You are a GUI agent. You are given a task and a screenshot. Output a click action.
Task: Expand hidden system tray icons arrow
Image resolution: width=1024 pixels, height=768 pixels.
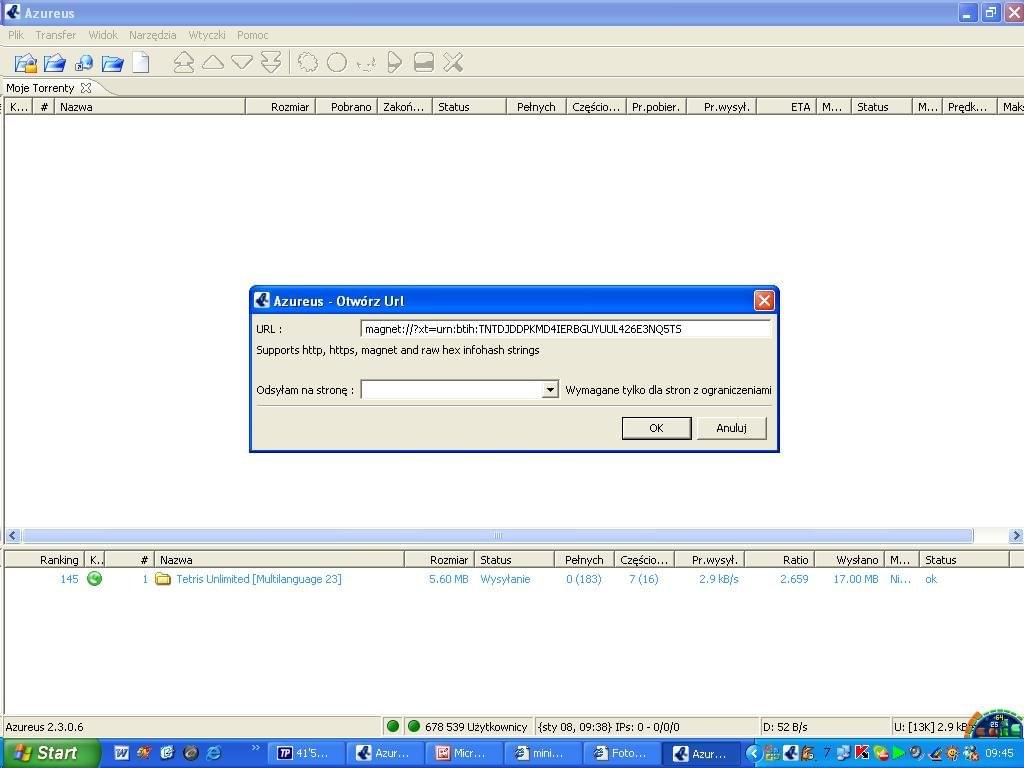tap(752, 753)
